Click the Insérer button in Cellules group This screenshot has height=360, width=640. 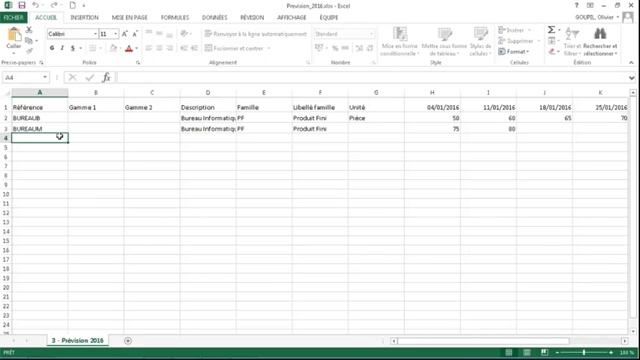(x=514, y=30)
